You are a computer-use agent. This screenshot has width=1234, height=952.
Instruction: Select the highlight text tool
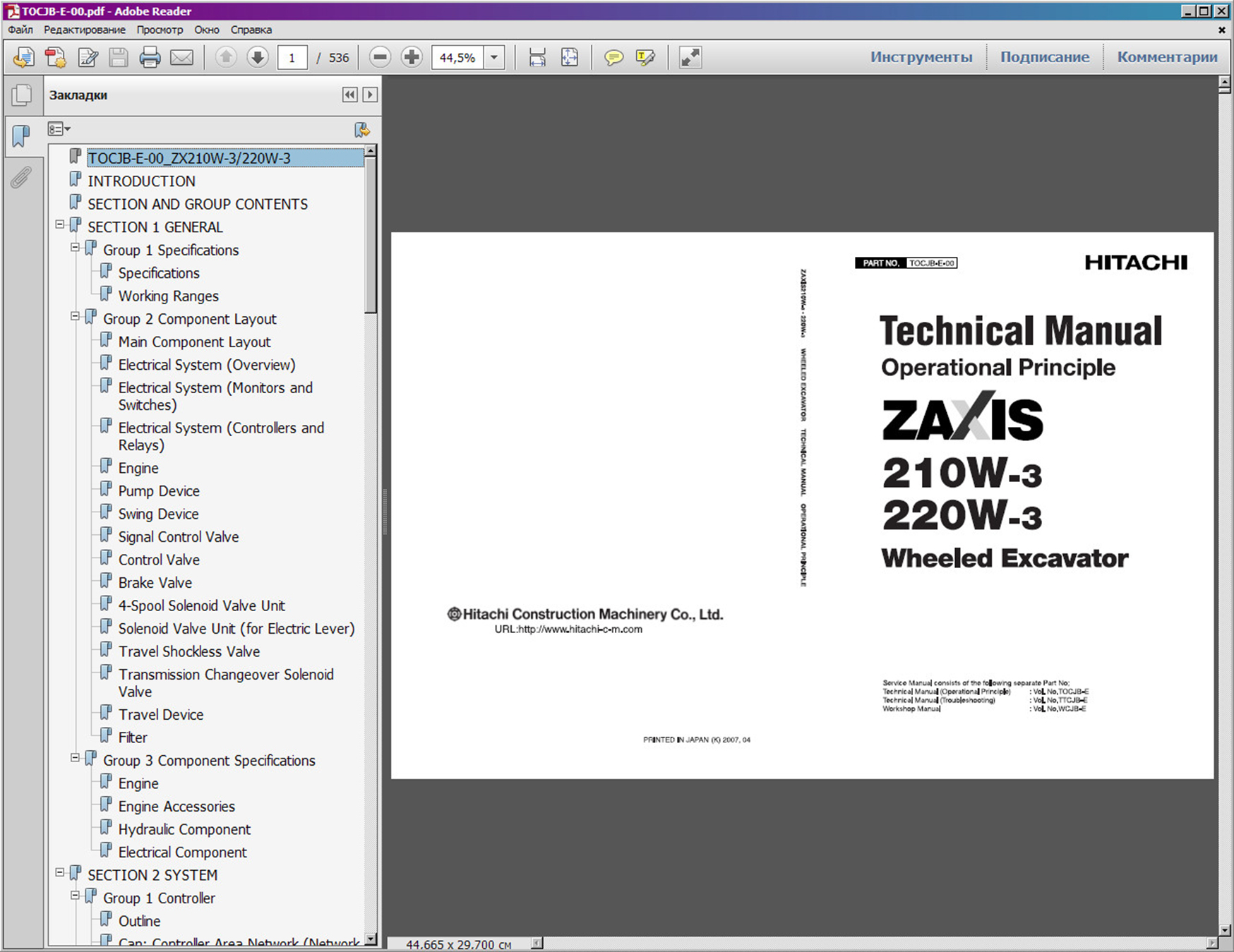tap(645, 57)
